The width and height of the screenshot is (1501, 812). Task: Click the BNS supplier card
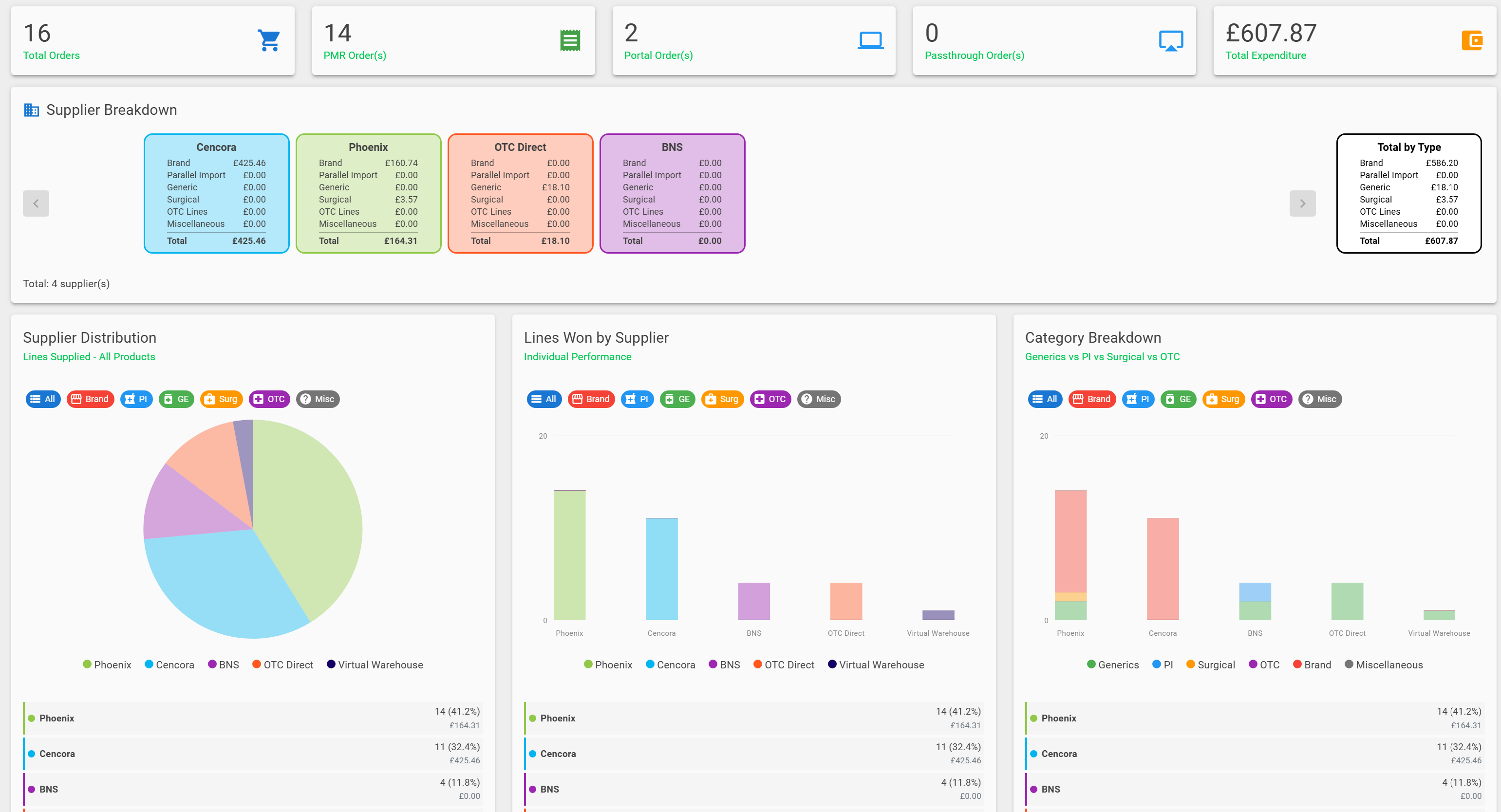click(x=673, y=193)
